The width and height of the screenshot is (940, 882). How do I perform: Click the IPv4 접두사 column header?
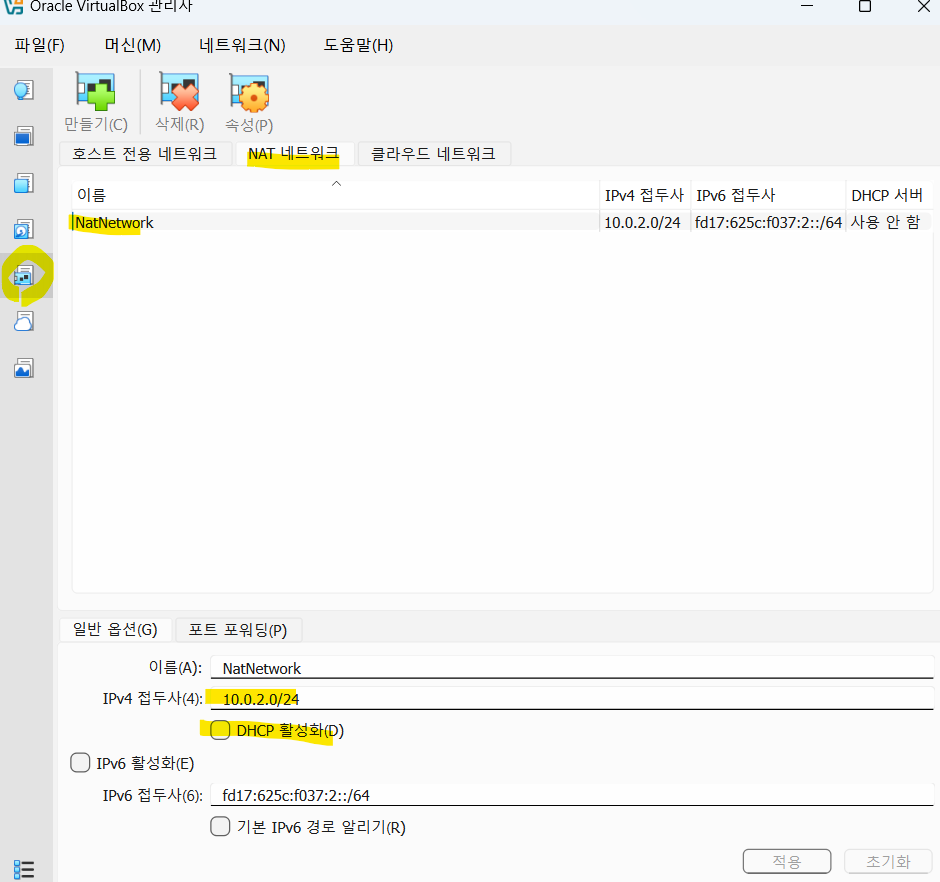(x=645, y=195)
